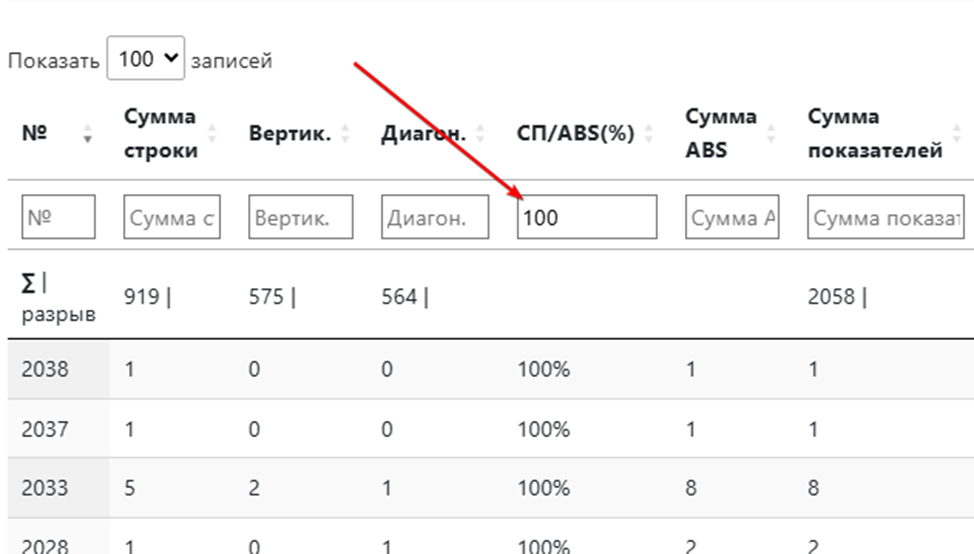Sort table by Сумма строки header
974x554 pixels.
161,134
